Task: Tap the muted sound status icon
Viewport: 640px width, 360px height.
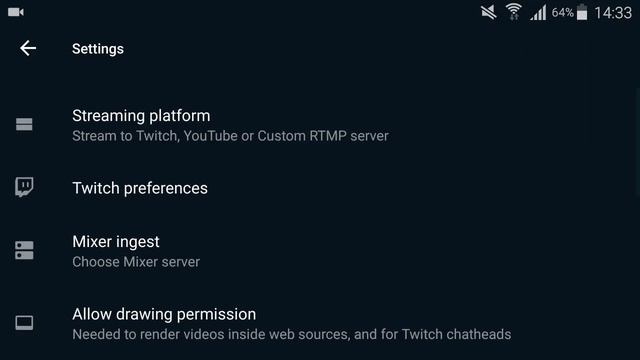Action: (x=488, y=12)
